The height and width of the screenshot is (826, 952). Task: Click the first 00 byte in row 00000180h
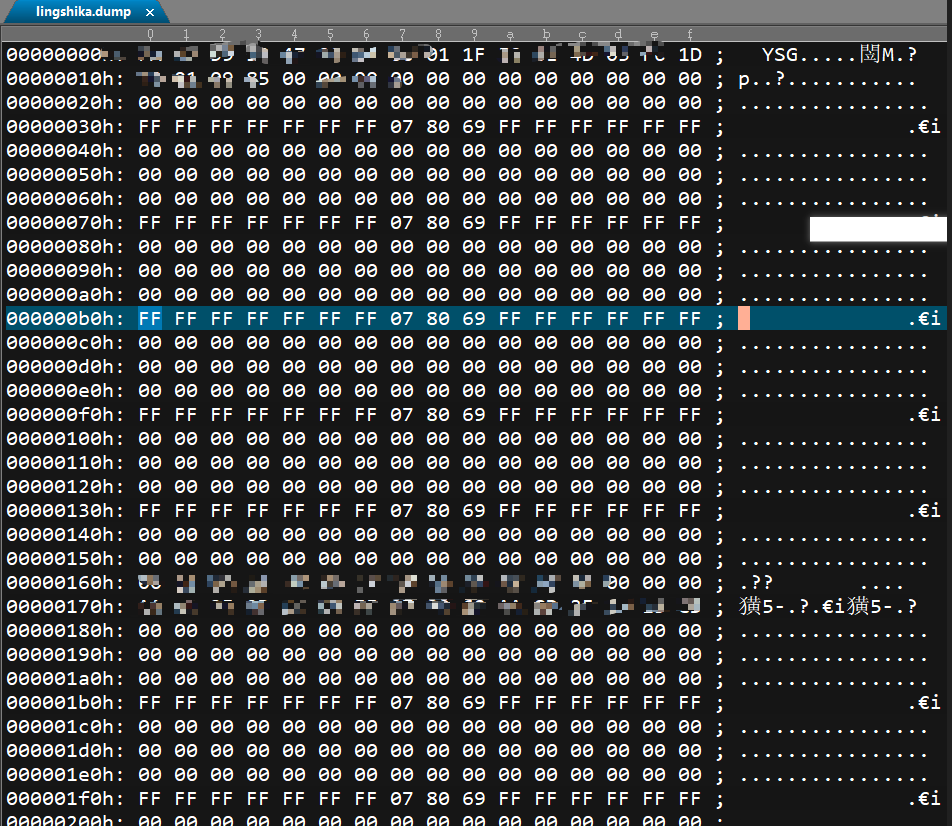coord(150,631)
